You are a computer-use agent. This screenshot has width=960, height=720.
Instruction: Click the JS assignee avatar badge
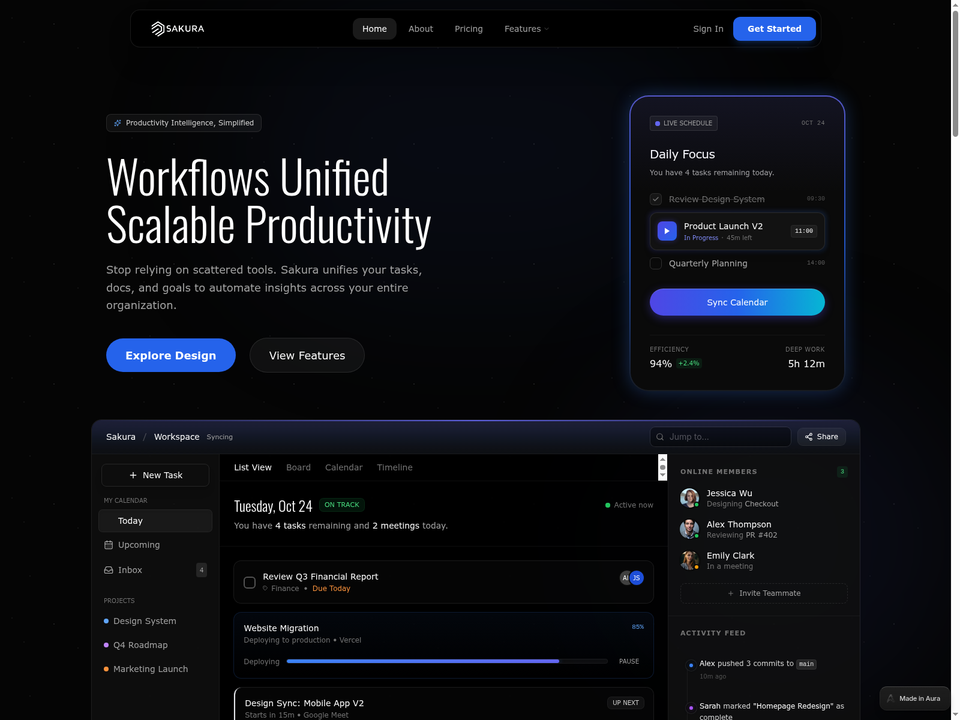[637, 577]
